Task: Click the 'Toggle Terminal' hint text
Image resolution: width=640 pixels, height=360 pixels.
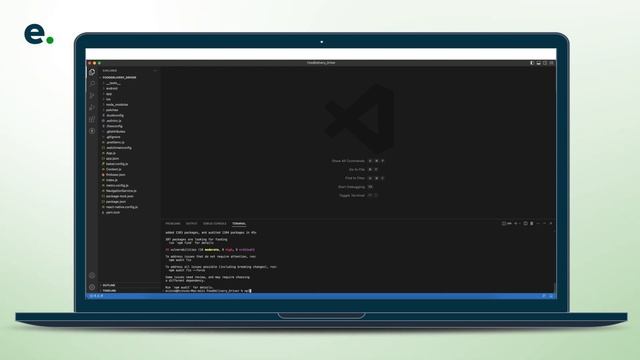Action: (352, 196)
